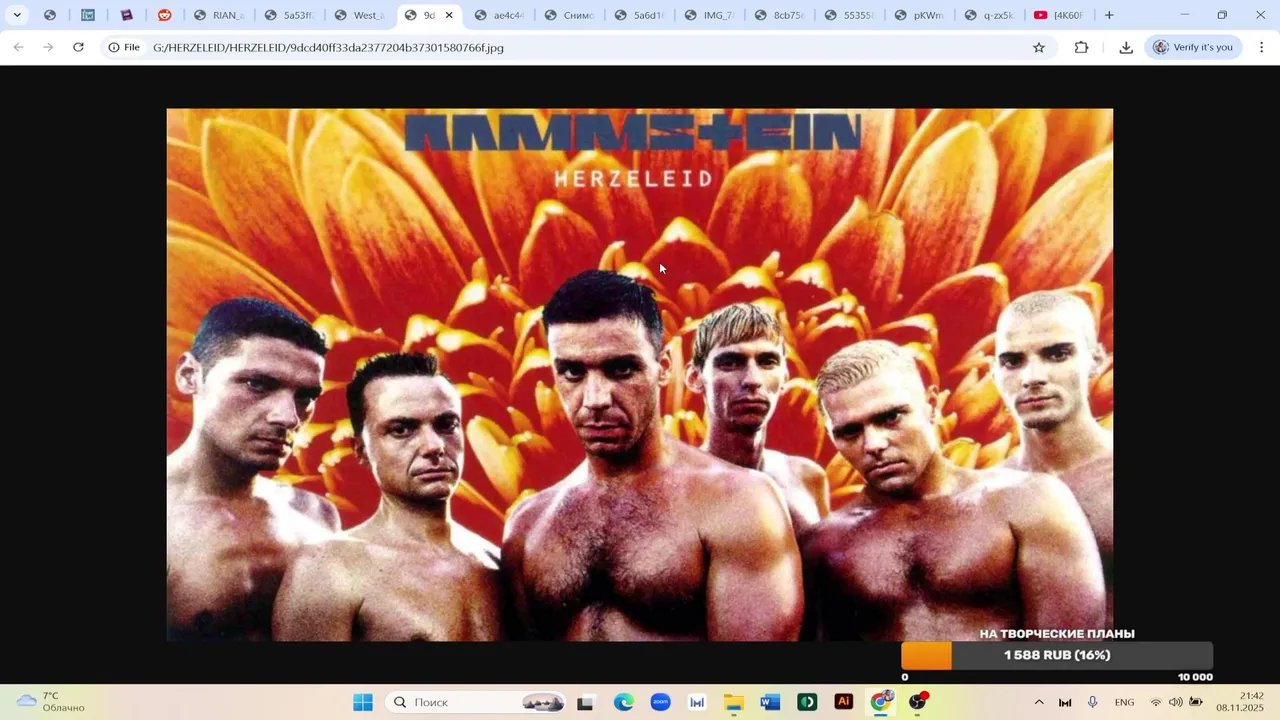Open the Windows Start menu
The width and height of the screenshot is (1280, 720).
coord(363,702)
